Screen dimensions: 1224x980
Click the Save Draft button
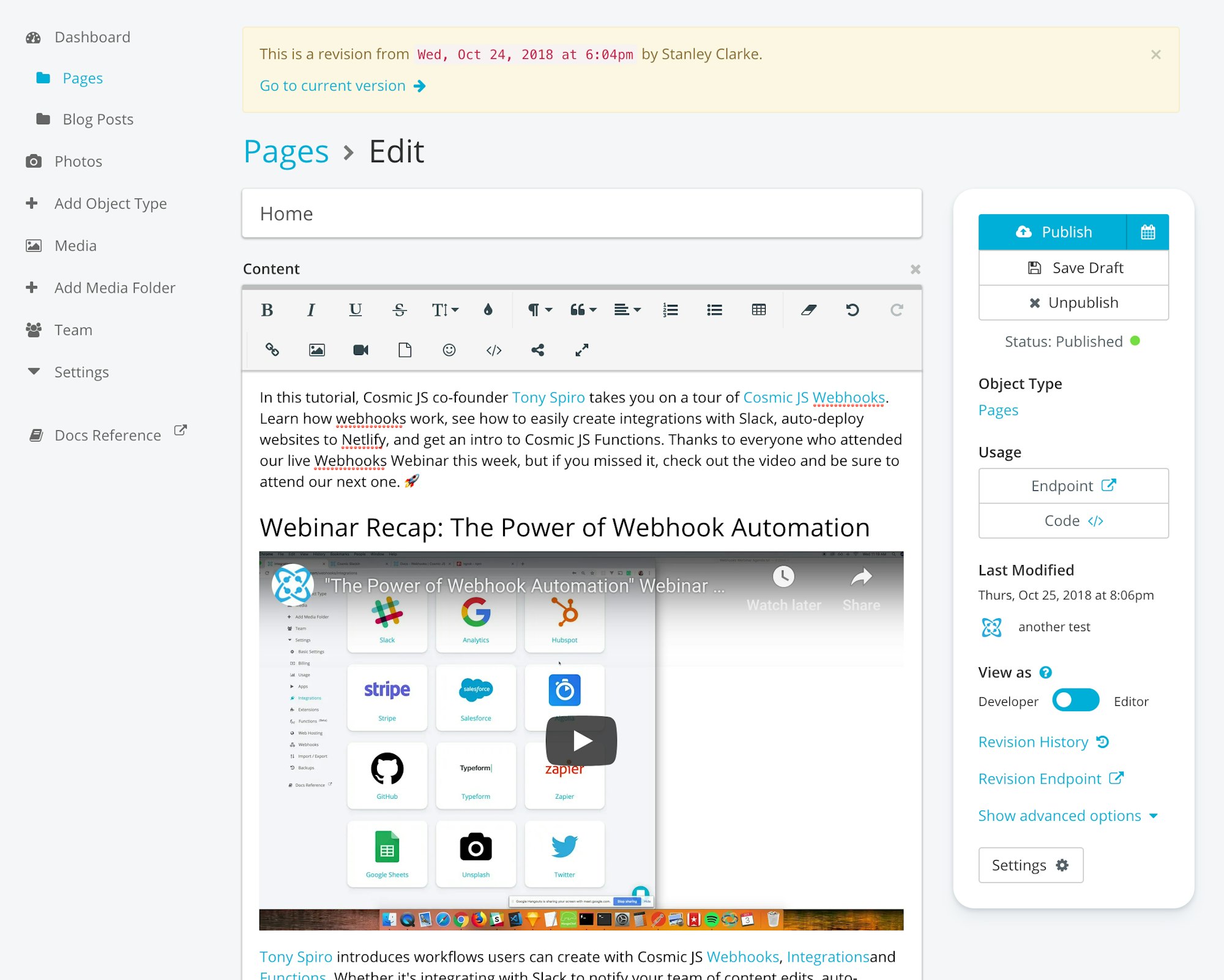point(1073,267)
